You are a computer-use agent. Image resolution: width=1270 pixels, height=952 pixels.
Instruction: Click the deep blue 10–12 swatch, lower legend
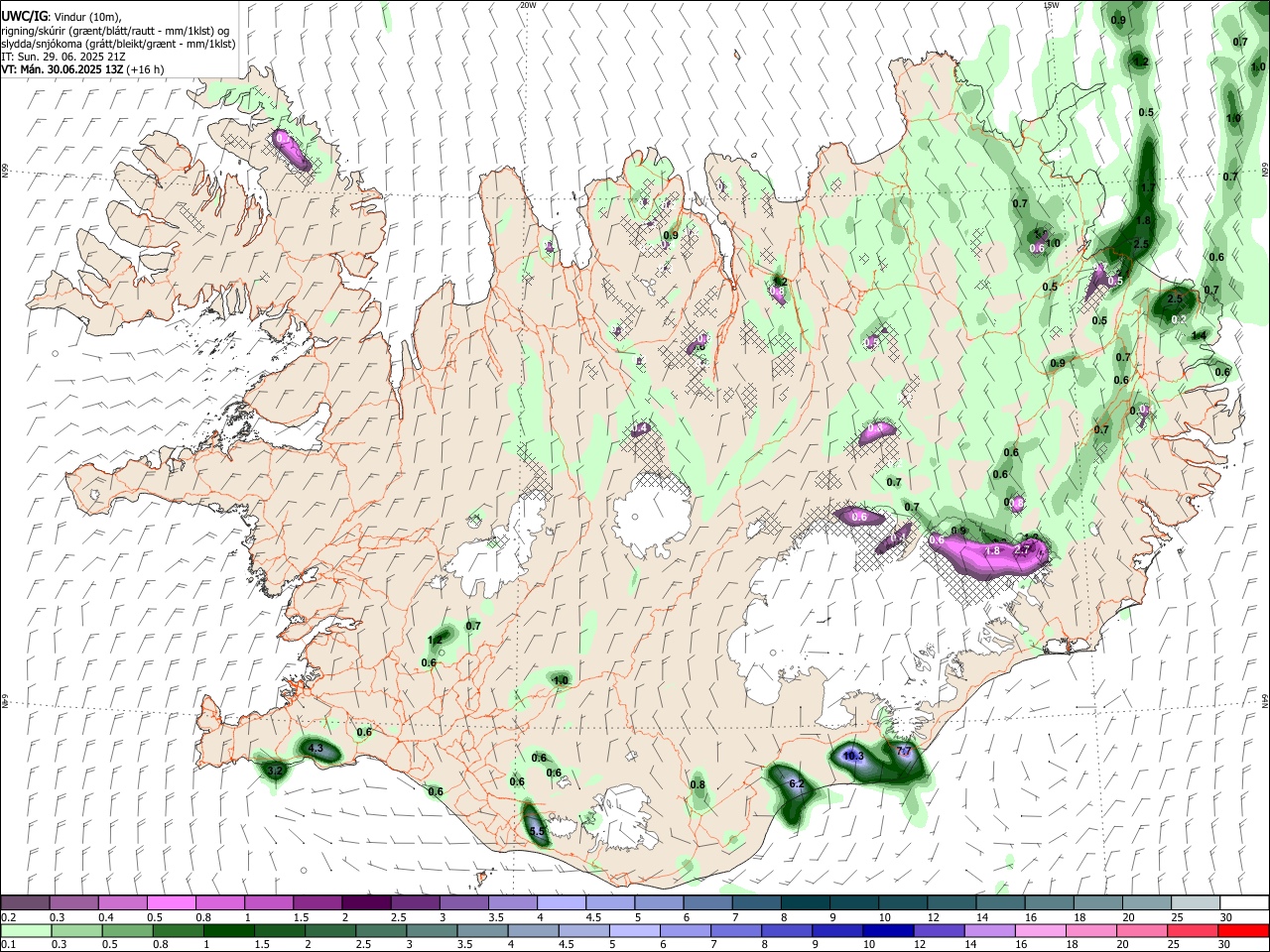pyautogui.click(x=888, y=930)
